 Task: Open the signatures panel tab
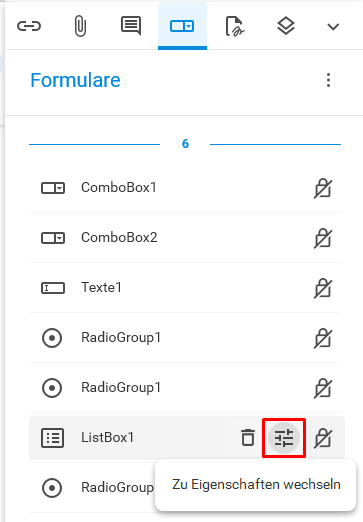[x=234, y=26]
